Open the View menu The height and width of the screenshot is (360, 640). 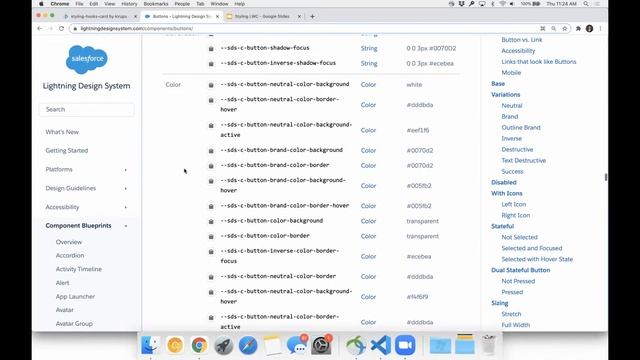point(109,4)
